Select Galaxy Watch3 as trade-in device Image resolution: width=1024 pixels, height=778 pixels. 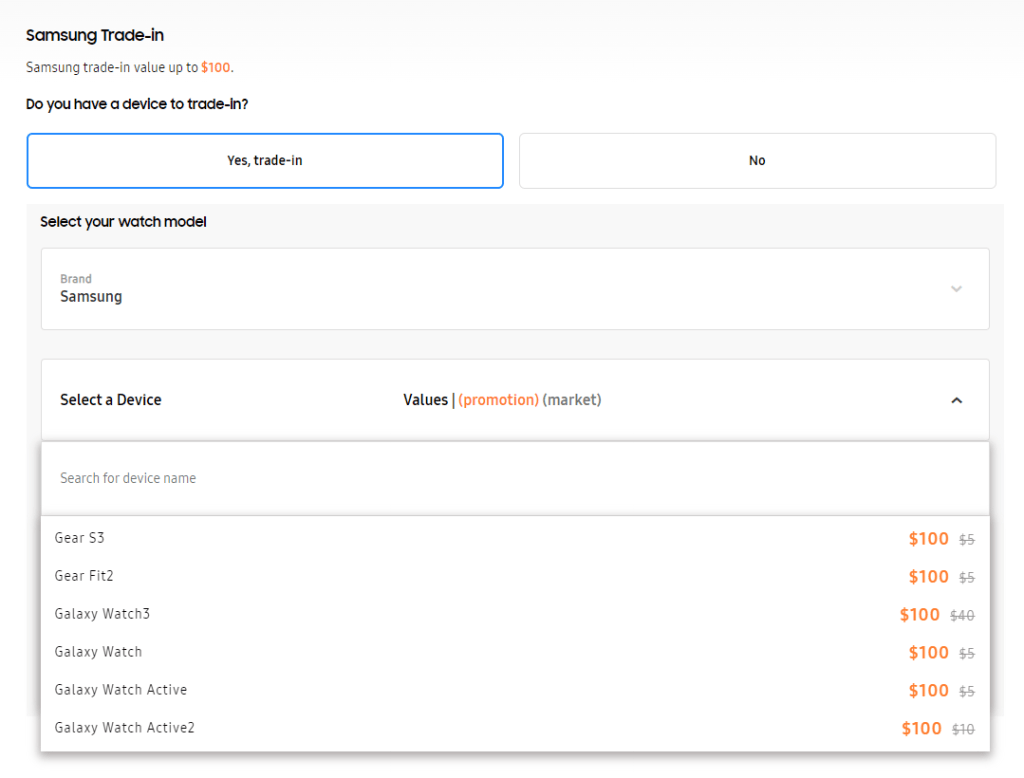pos(102,614)
